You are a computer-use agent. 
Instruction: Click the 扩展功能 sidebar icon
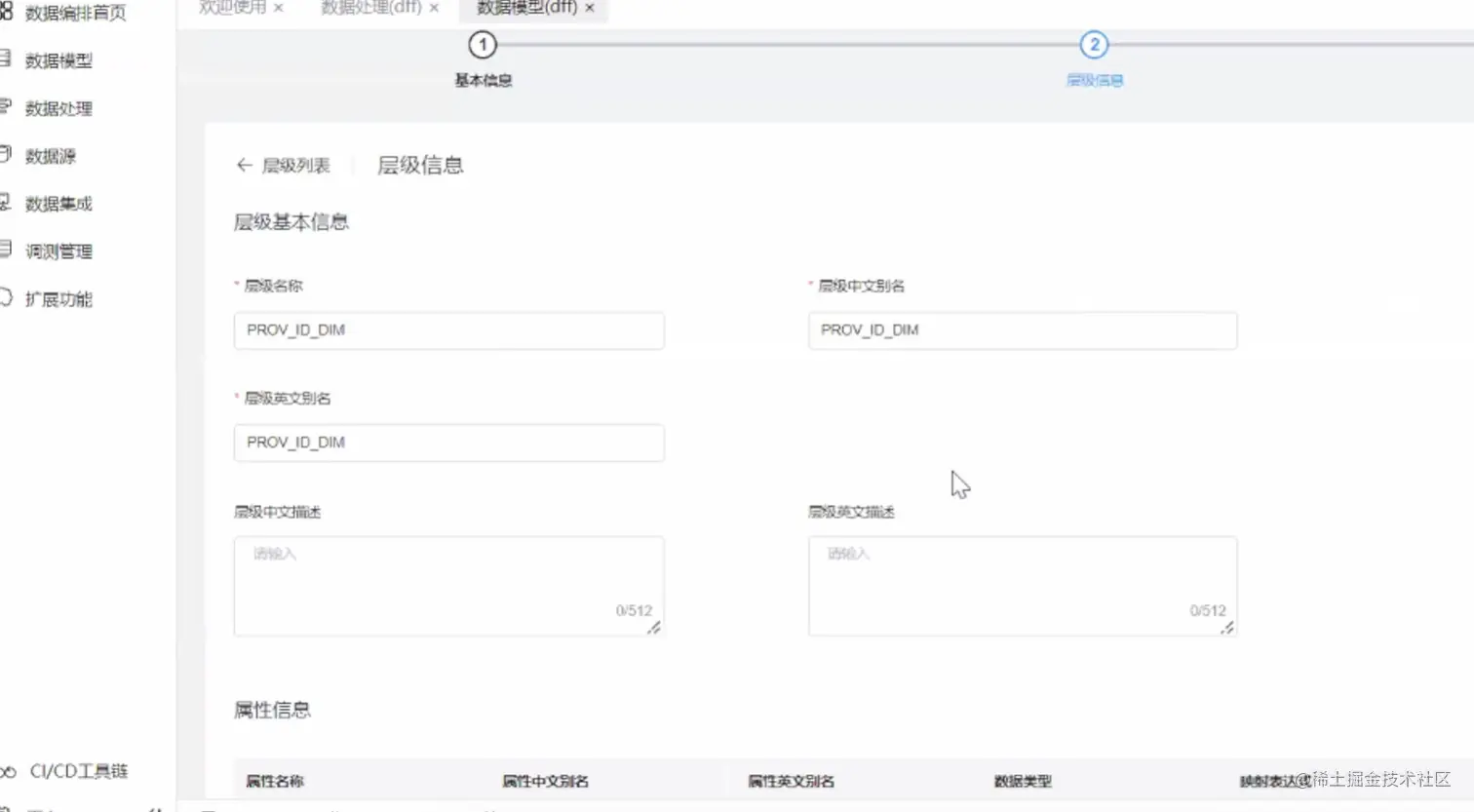click(x=6, y=297)
